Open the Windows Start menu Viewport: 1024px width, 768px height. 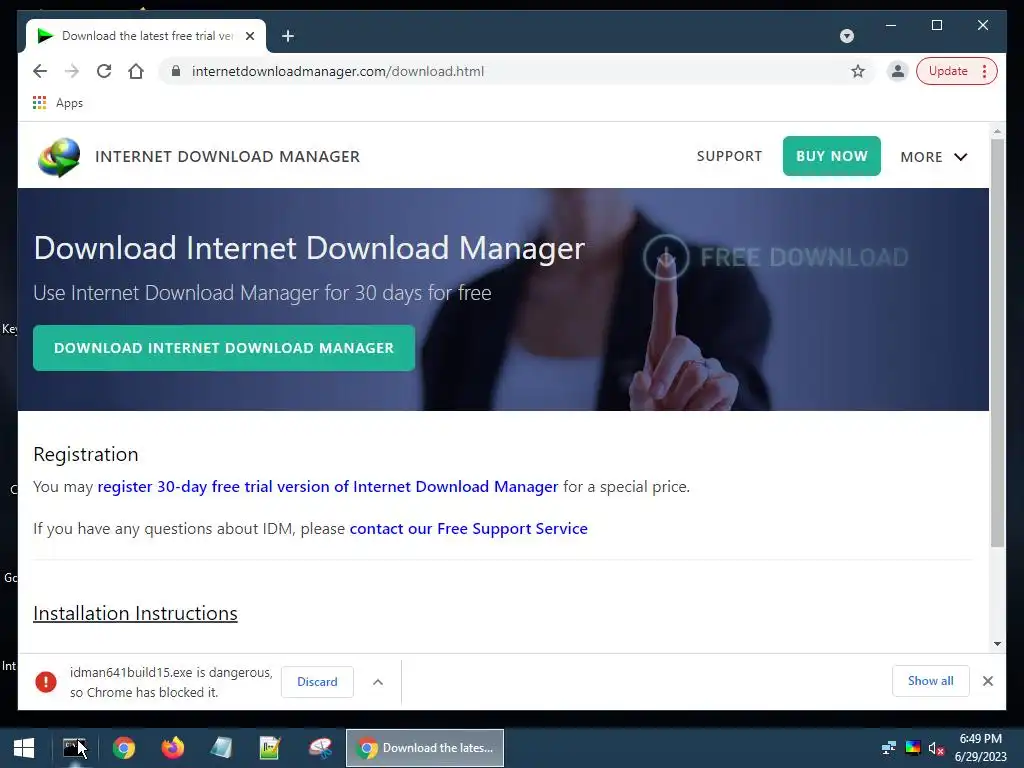click(24, 748)
